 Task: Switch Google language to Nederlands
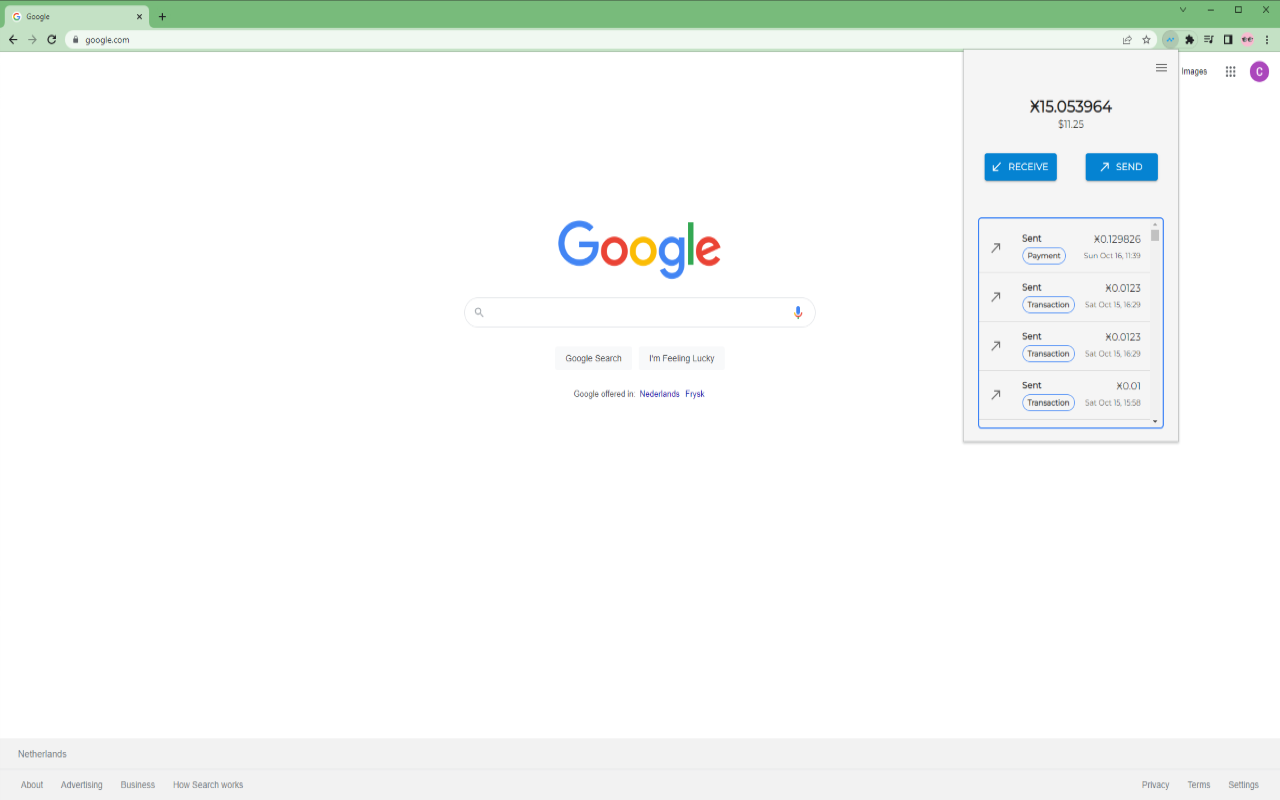click(660, 394)
